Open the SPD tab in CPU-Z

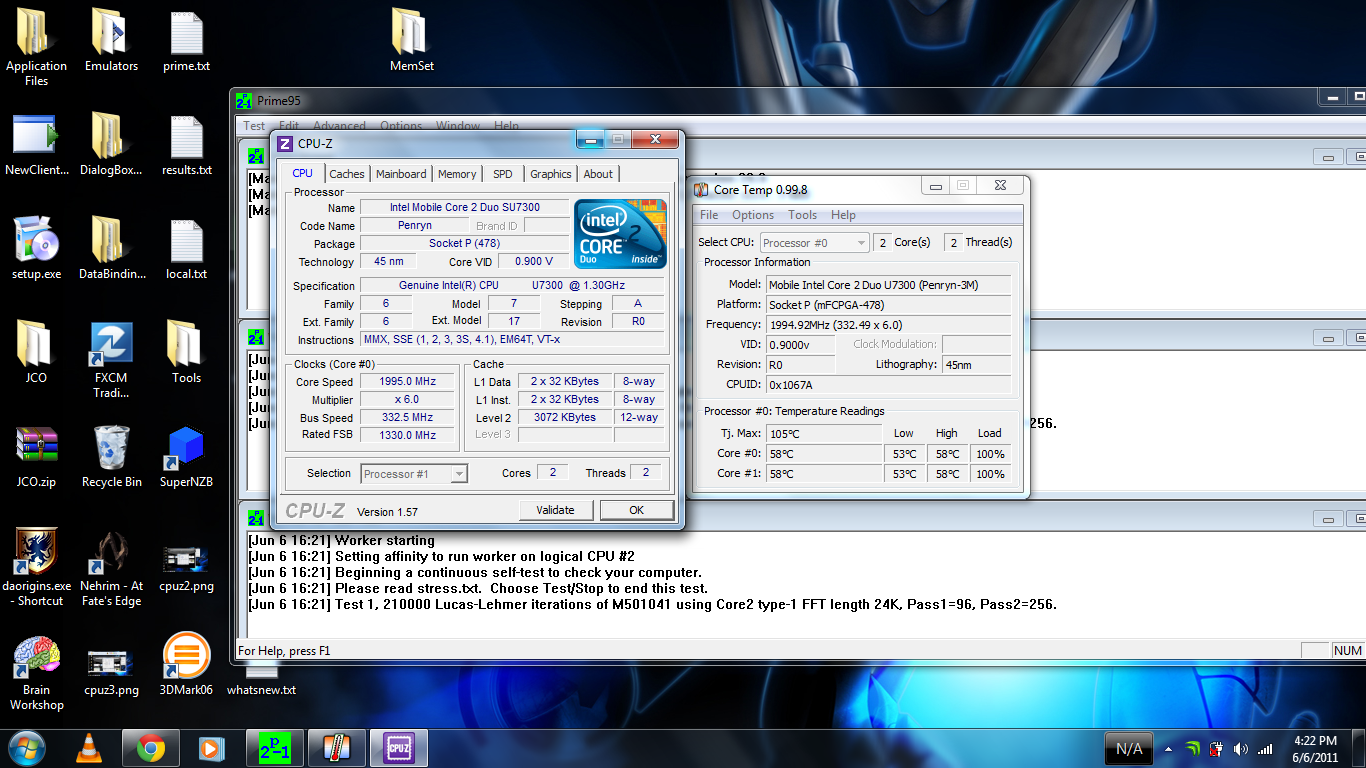[503, 174]
